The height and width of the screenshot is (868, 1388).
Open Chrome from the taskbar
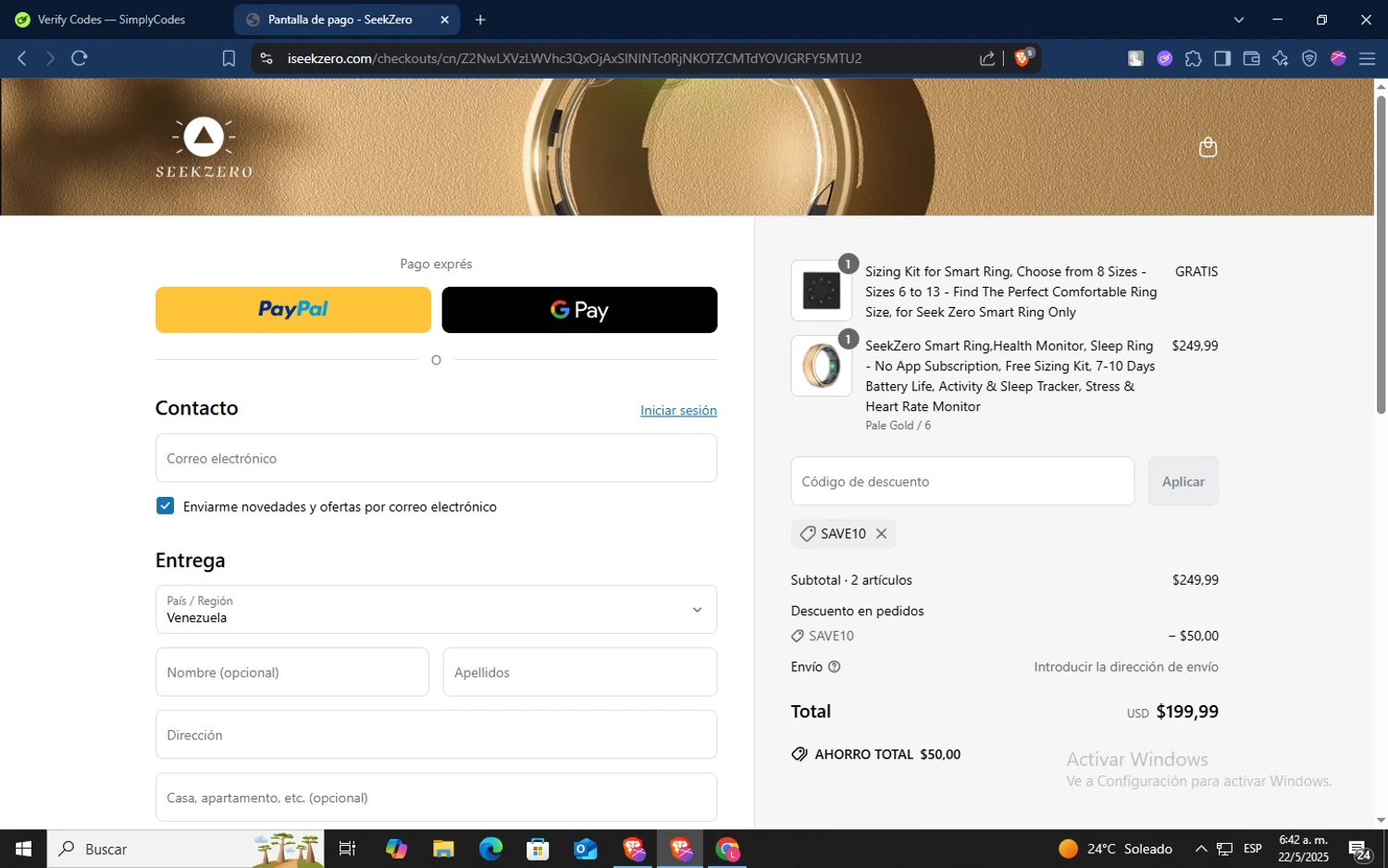(727, 849)
